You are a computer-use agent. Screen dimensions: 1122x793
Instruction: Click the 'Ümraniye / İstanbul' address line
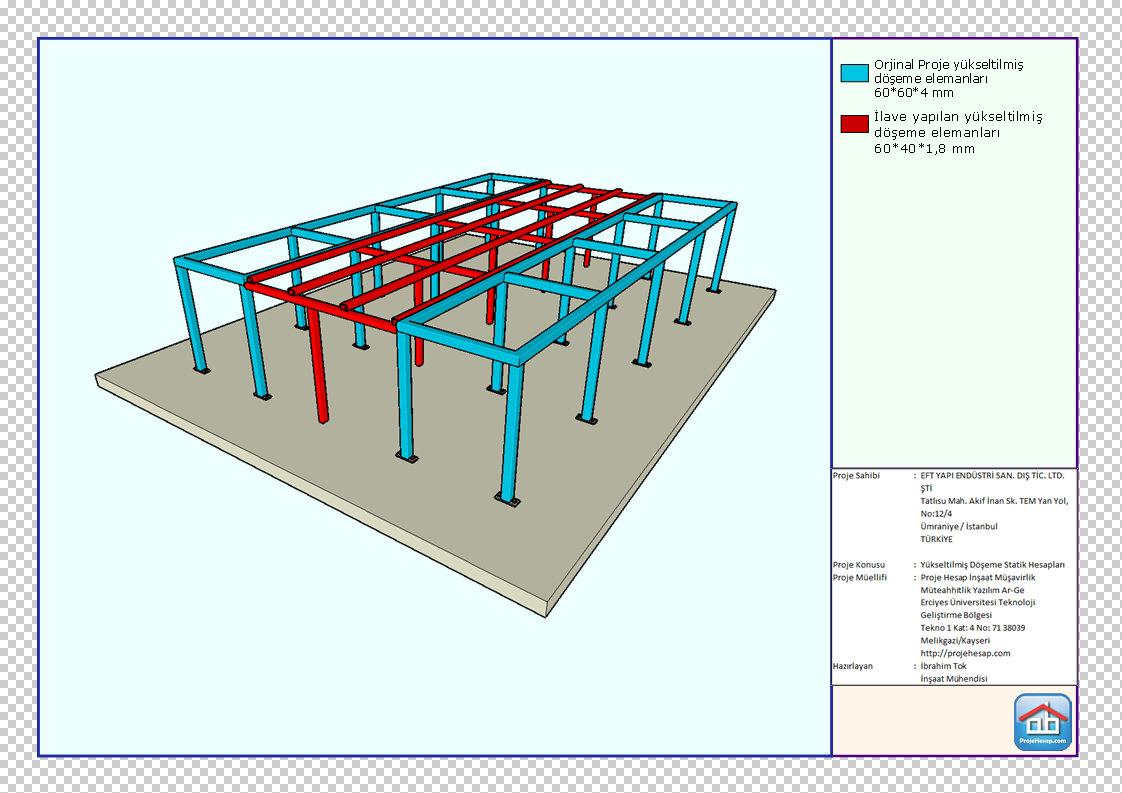[959, 526]
